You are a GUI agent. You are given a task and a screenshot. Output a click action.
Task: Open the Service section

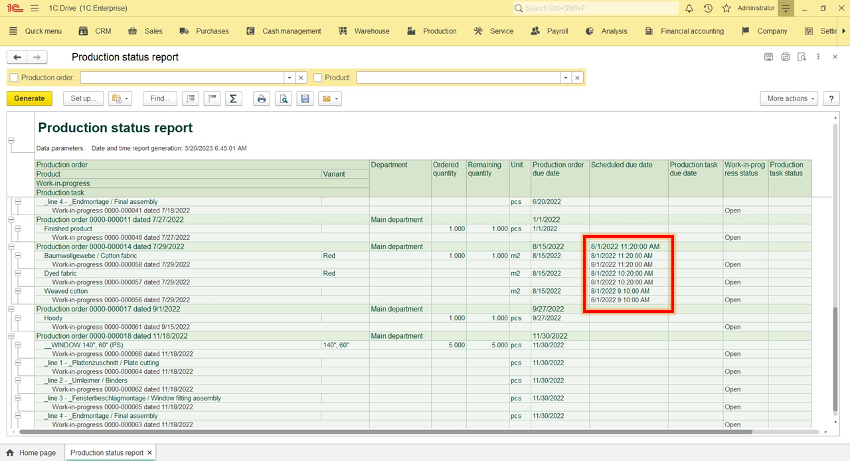(x=493, y=31)
